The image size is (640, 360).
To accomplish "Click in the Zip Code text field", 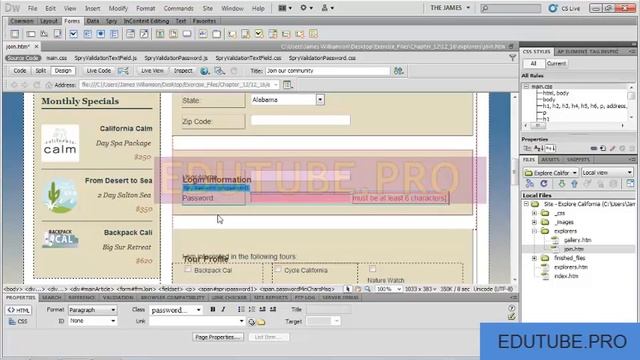I will click(x=300, y=120).
